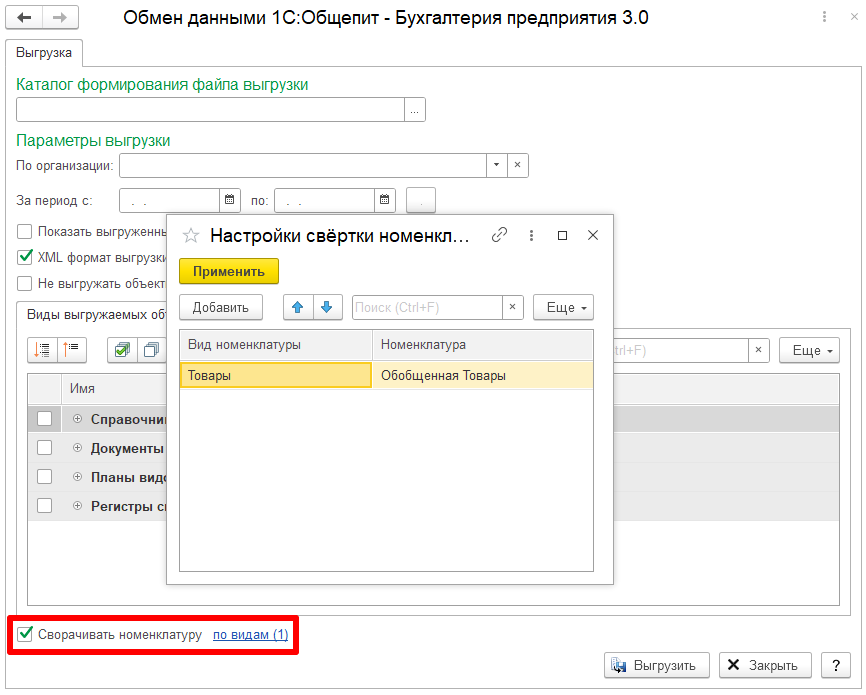This screenshot has height=695, width=866.
Task: Click the forward navigation arrow
Action: tap(60, 18)
